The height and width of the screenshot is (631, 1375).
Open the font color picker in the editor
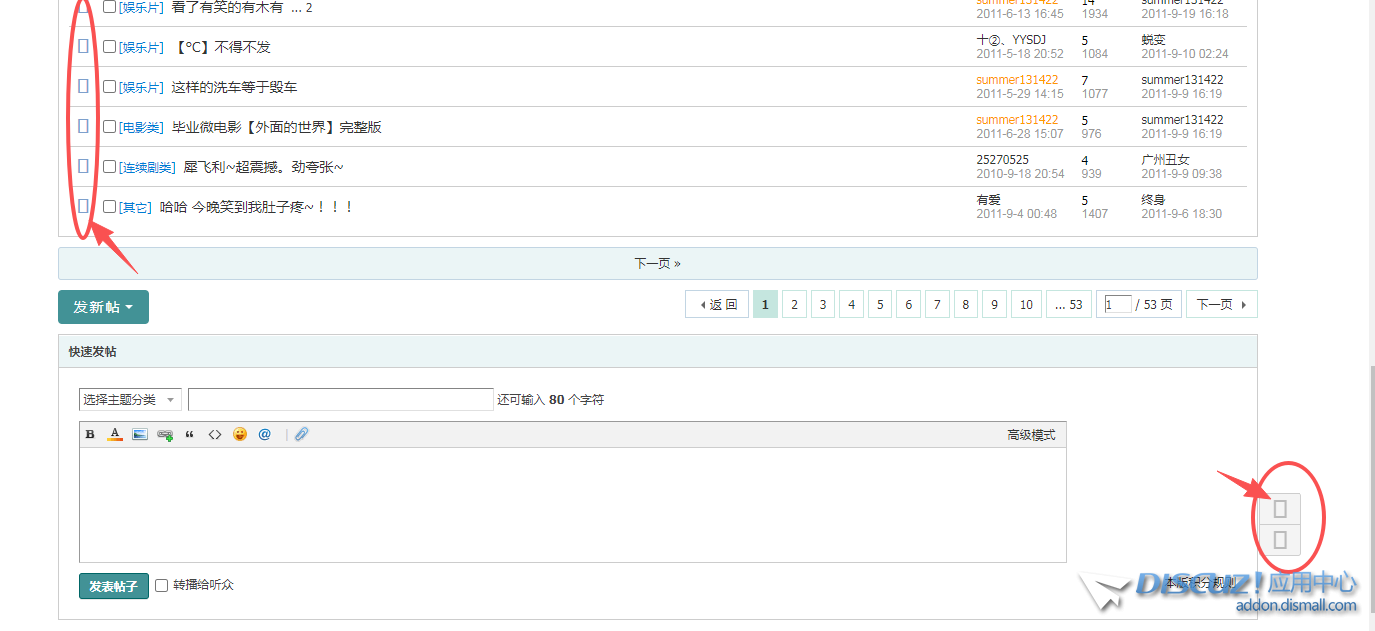pyautogui.click(x=115, y=435)
